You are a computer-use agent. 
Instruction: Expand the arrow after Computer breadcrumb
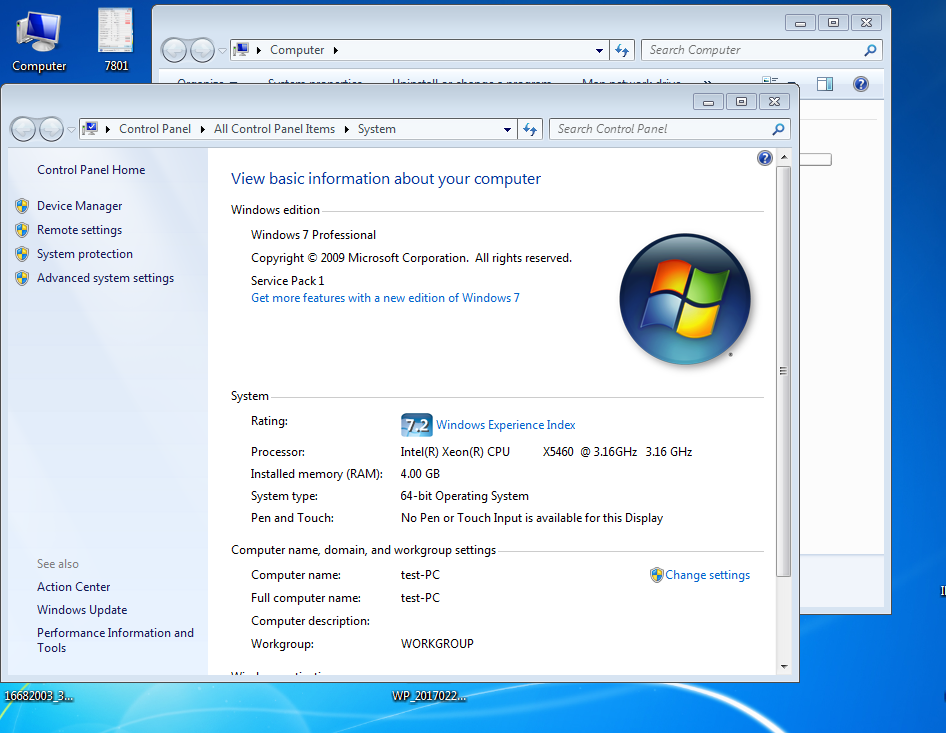[x=336, y=50]
